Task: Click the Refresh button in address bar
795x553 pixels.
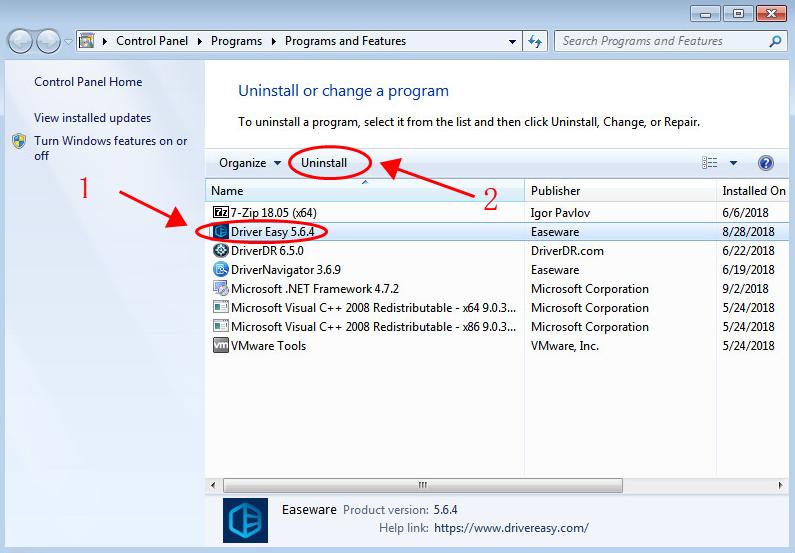Action: (535, 41)
